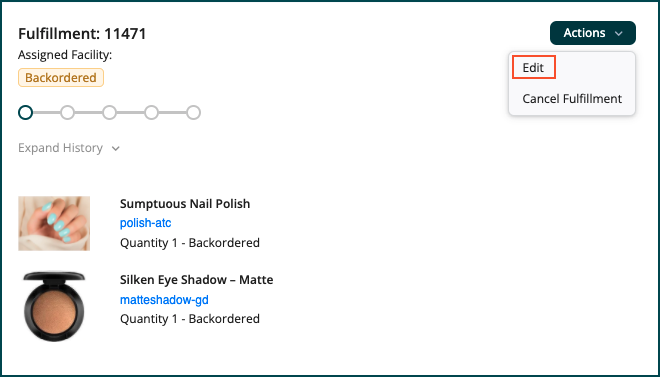Click the Fulfillment: 11471 heading
Screen dimensions: 660x377
click(x=82, y=34)
